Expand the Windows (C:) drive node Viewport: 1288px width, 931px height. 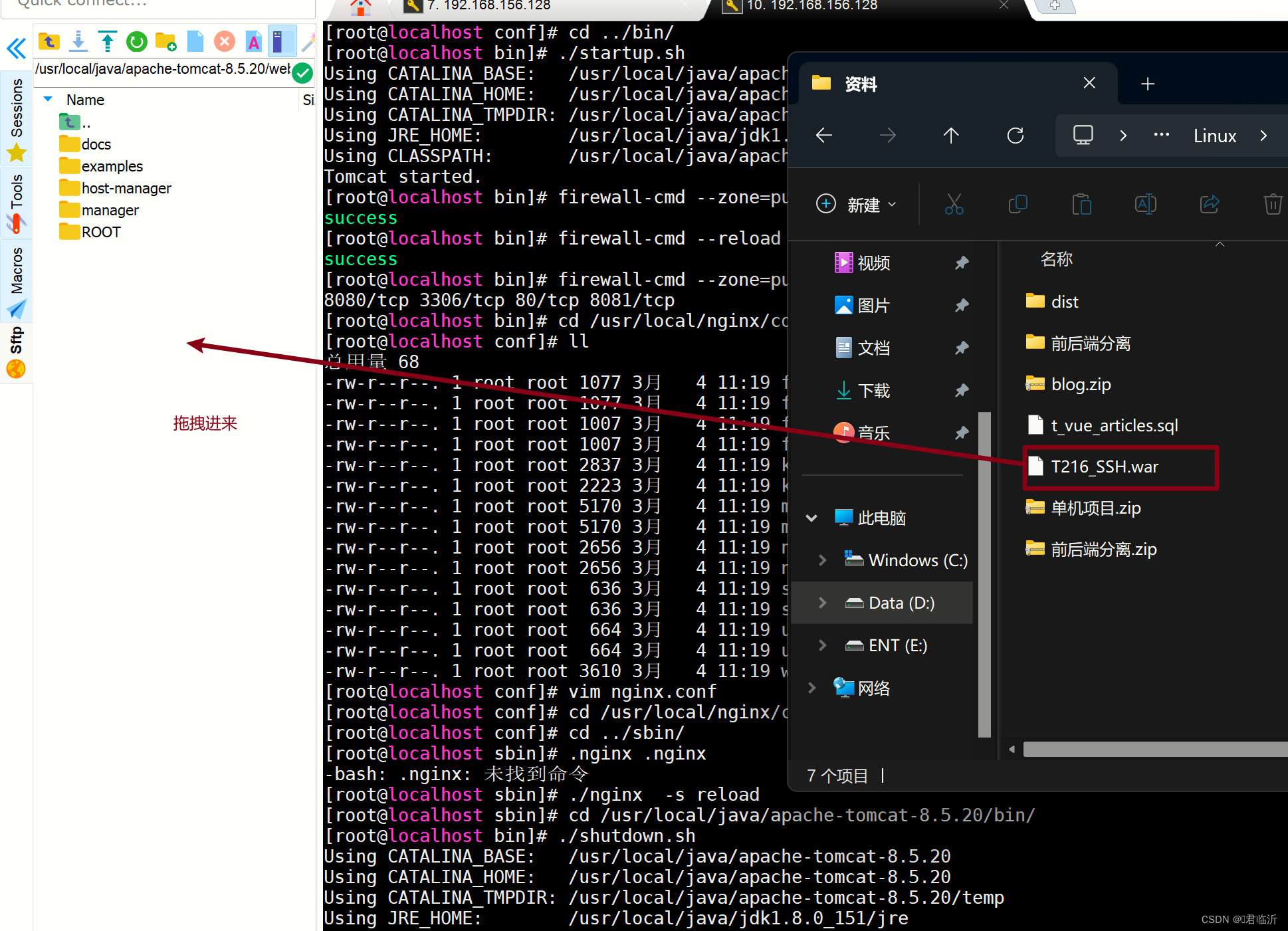822,560
